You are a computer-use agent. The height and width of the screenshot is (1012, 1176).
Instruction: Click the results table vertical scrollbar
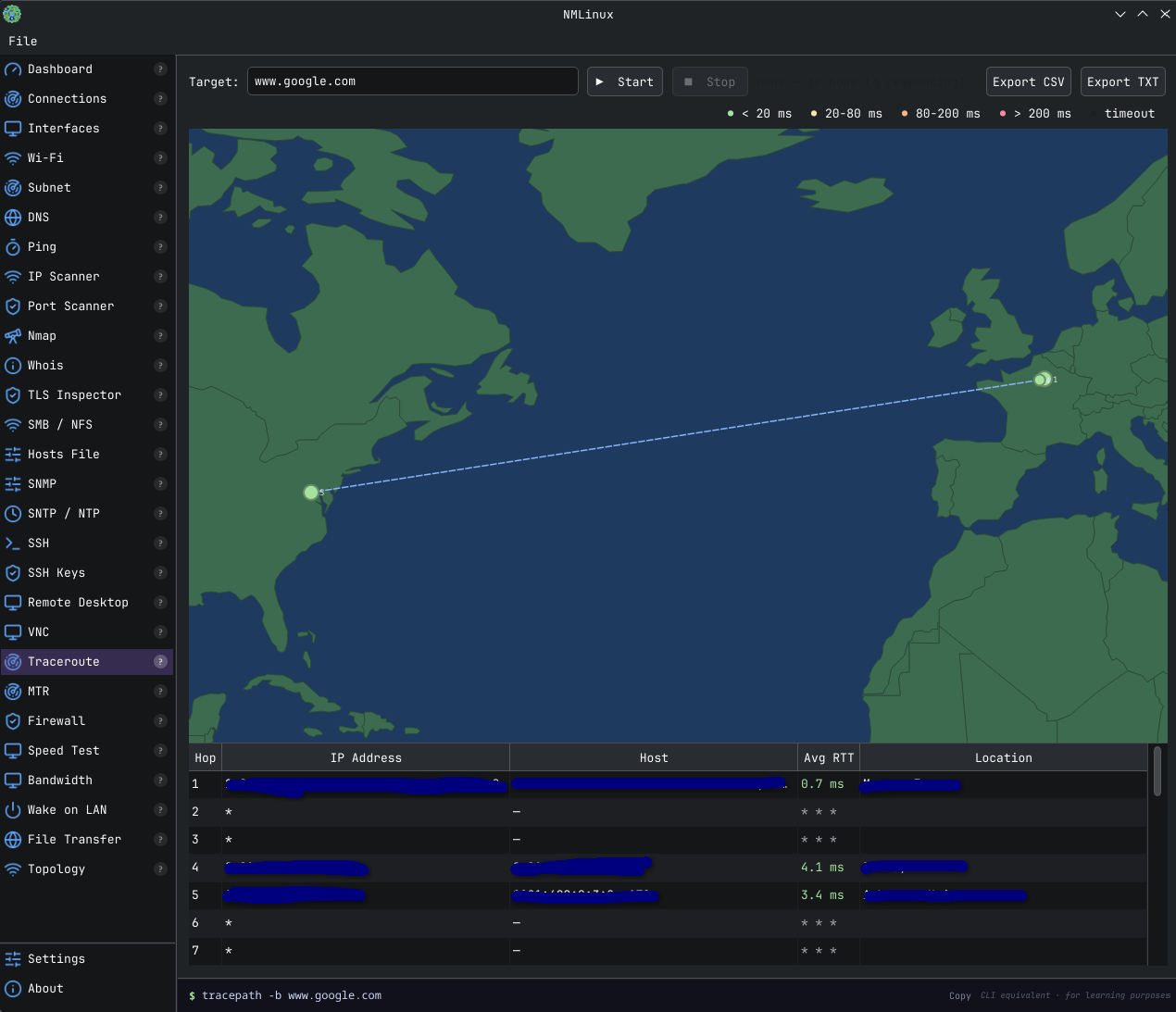coord(1157,771)
